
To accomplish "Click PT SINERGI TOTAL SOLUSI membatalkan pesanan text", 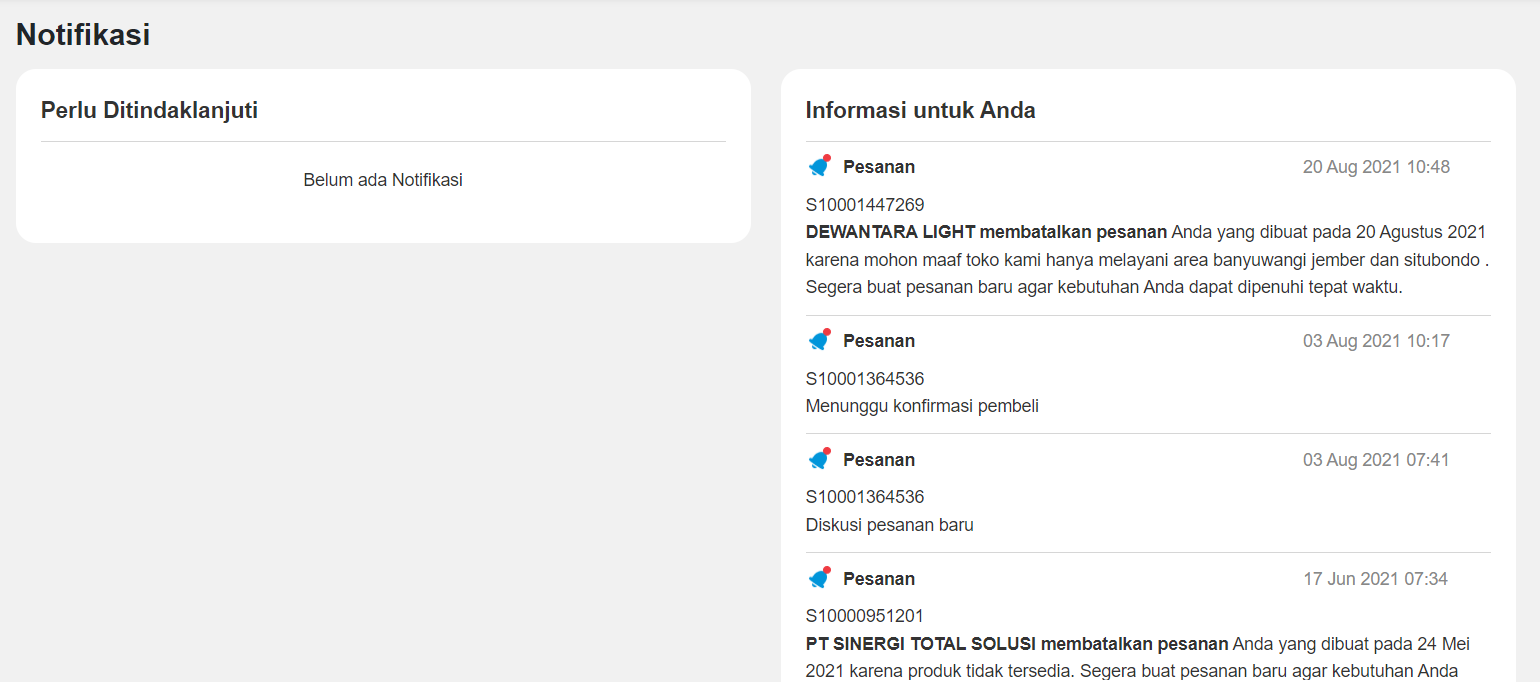I will 1017,643.
